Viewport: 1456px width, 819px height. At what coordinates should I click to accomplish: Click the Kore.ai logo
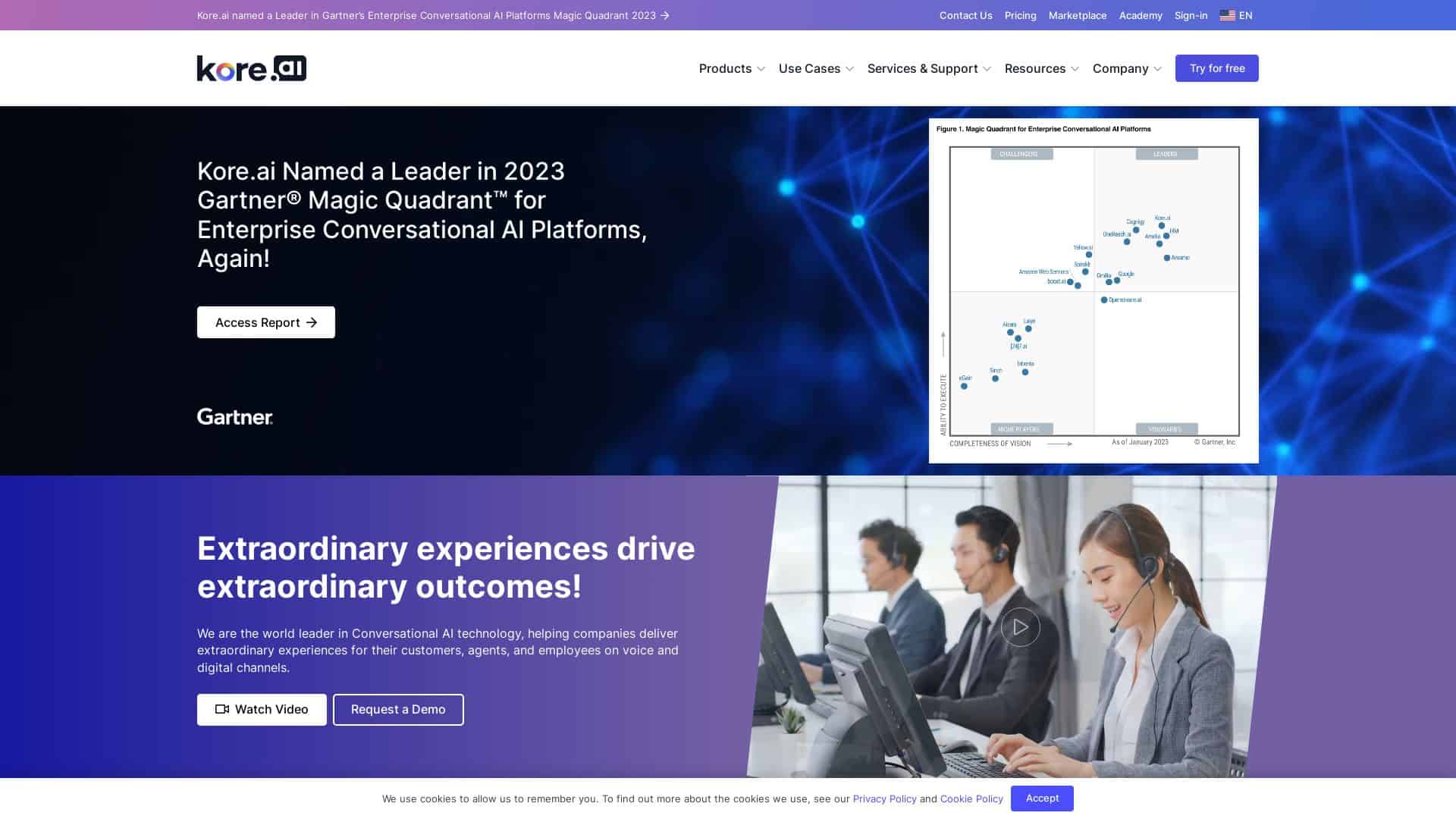[251, 68]
